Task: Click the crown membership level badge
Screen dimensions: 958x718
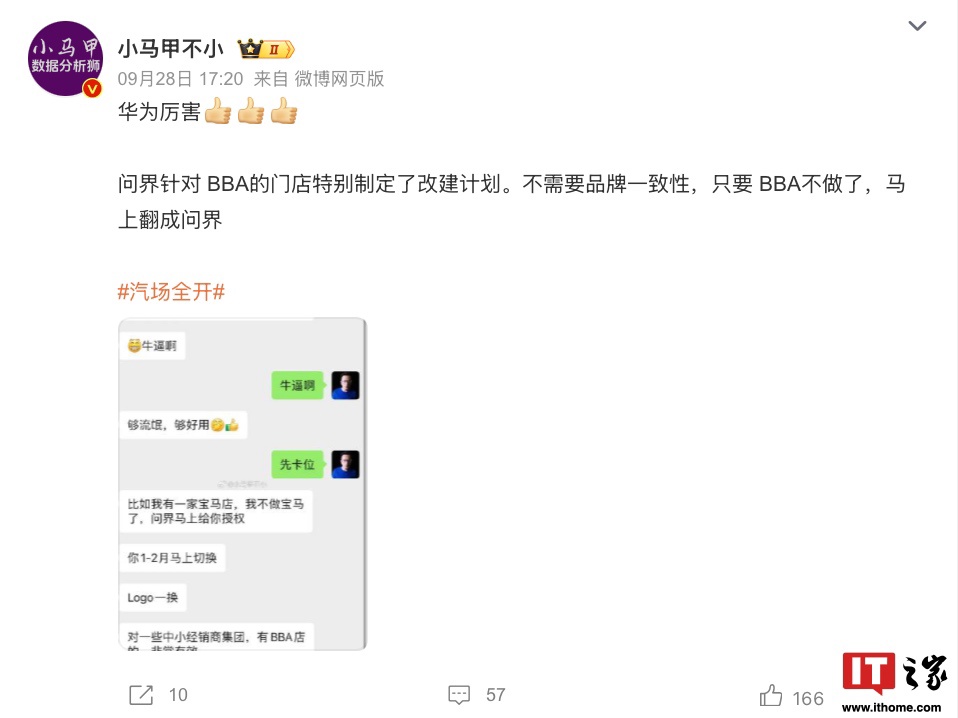Action: pos(266,49)
